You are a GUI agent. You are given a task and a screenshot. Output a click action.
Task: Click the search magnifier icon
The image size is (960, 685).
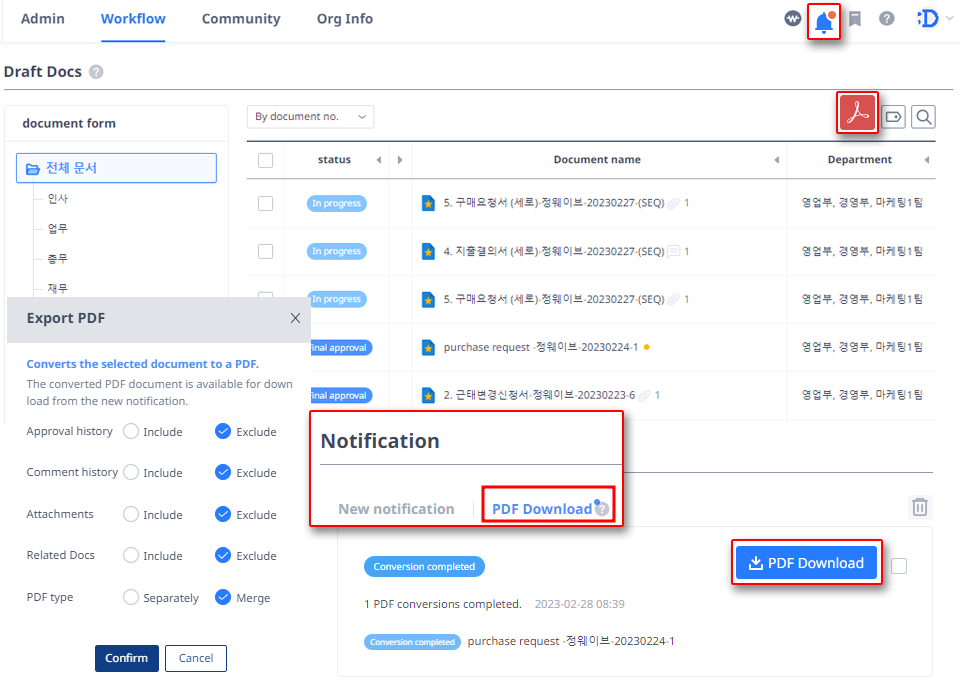922,116
